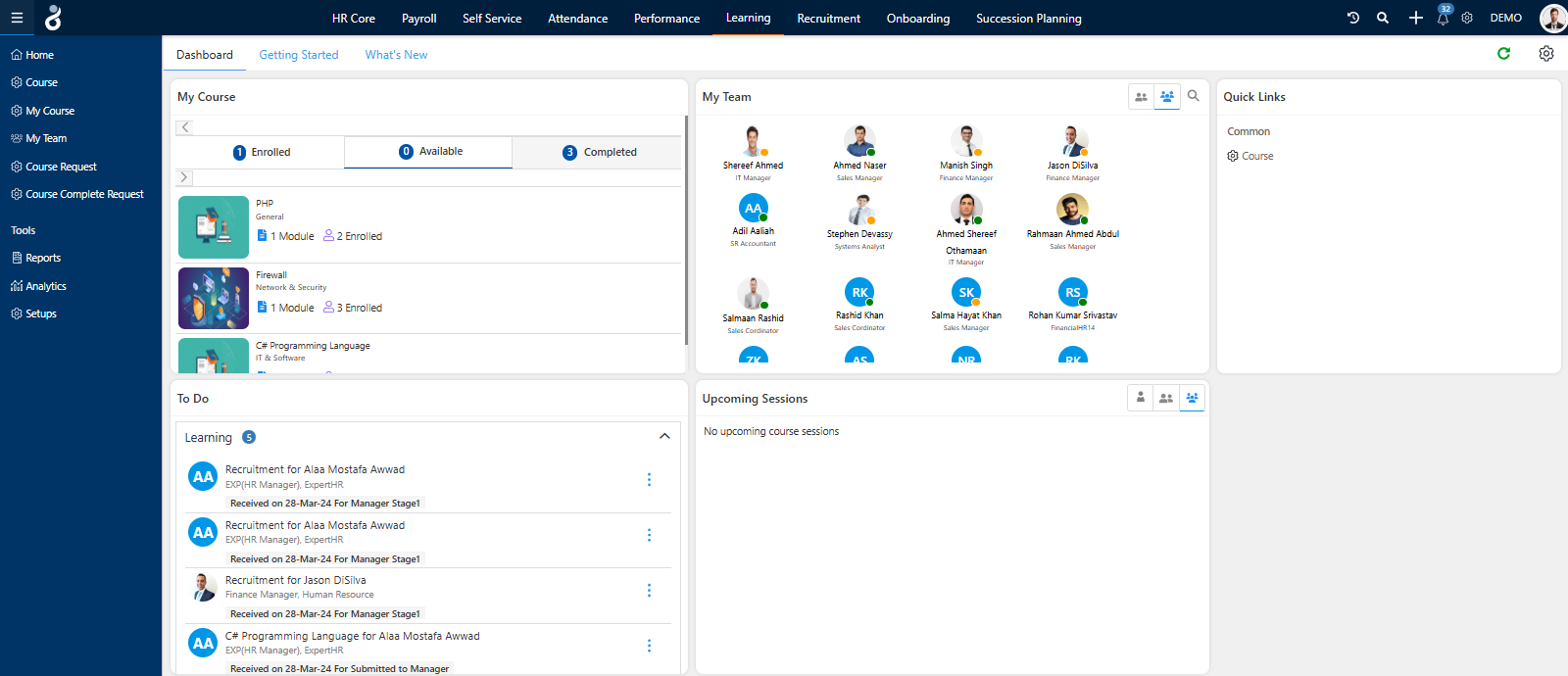
Task: Toggle Upcoming Sessions to single person view
Action: point(1140,398)
